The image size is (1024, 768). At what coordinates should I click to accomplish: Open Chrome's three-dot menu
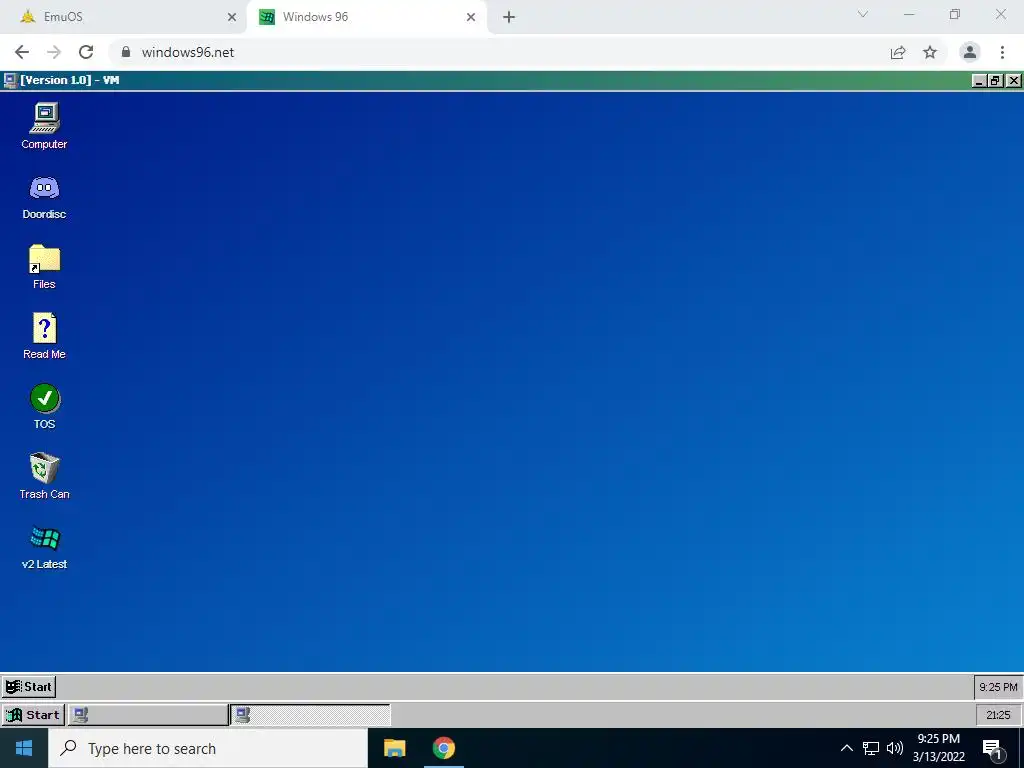point(1002,52)
